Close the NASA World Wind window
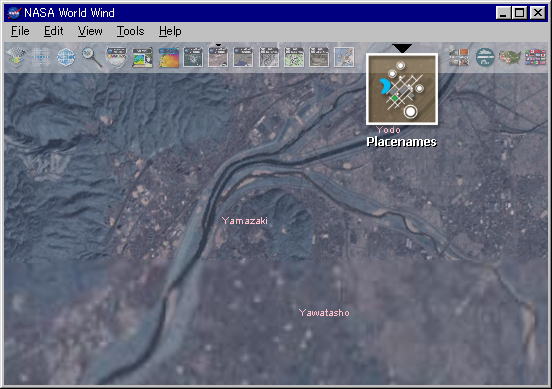 (538, 13)
